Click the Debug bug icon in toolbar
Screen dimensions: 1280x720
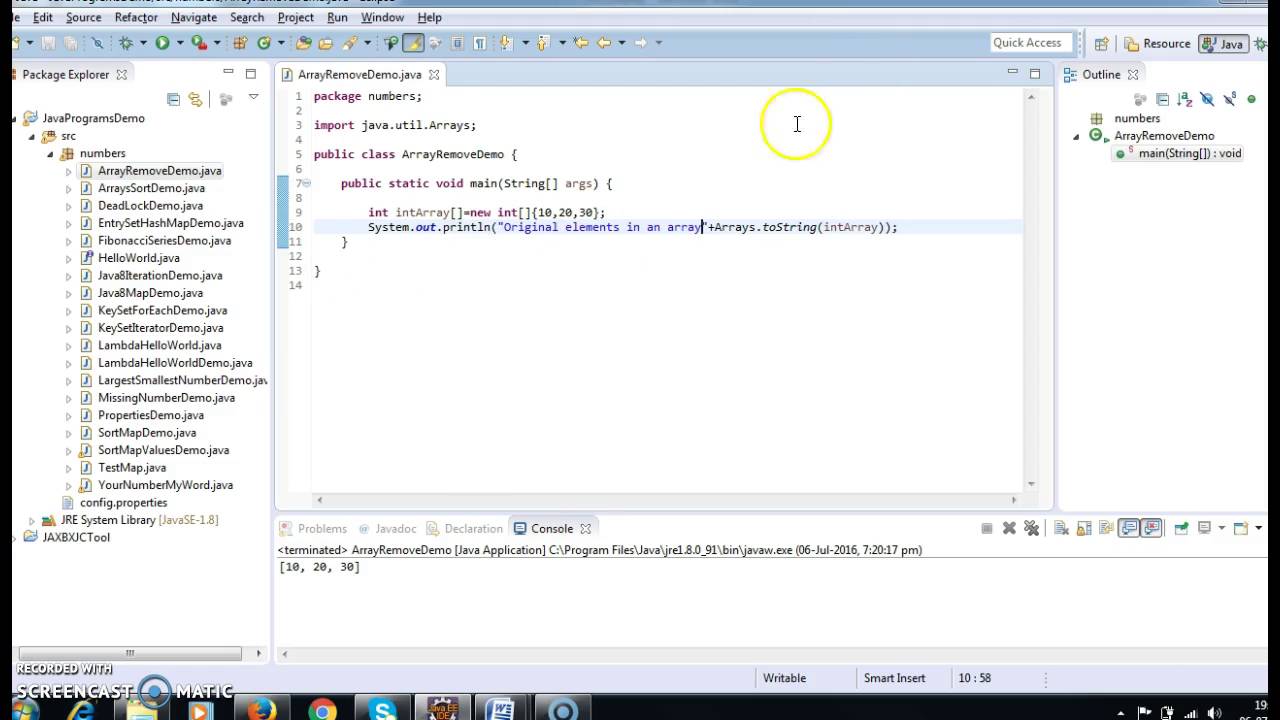coord(125,43)
